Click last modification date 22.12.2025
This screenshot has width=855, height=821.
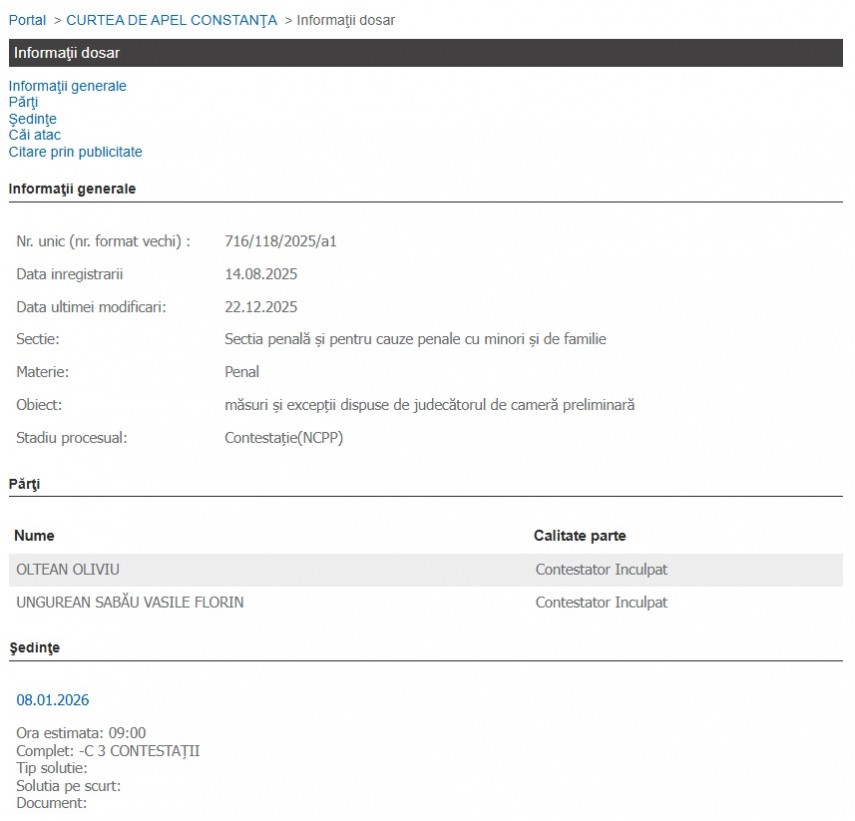(x=261, y=307)
